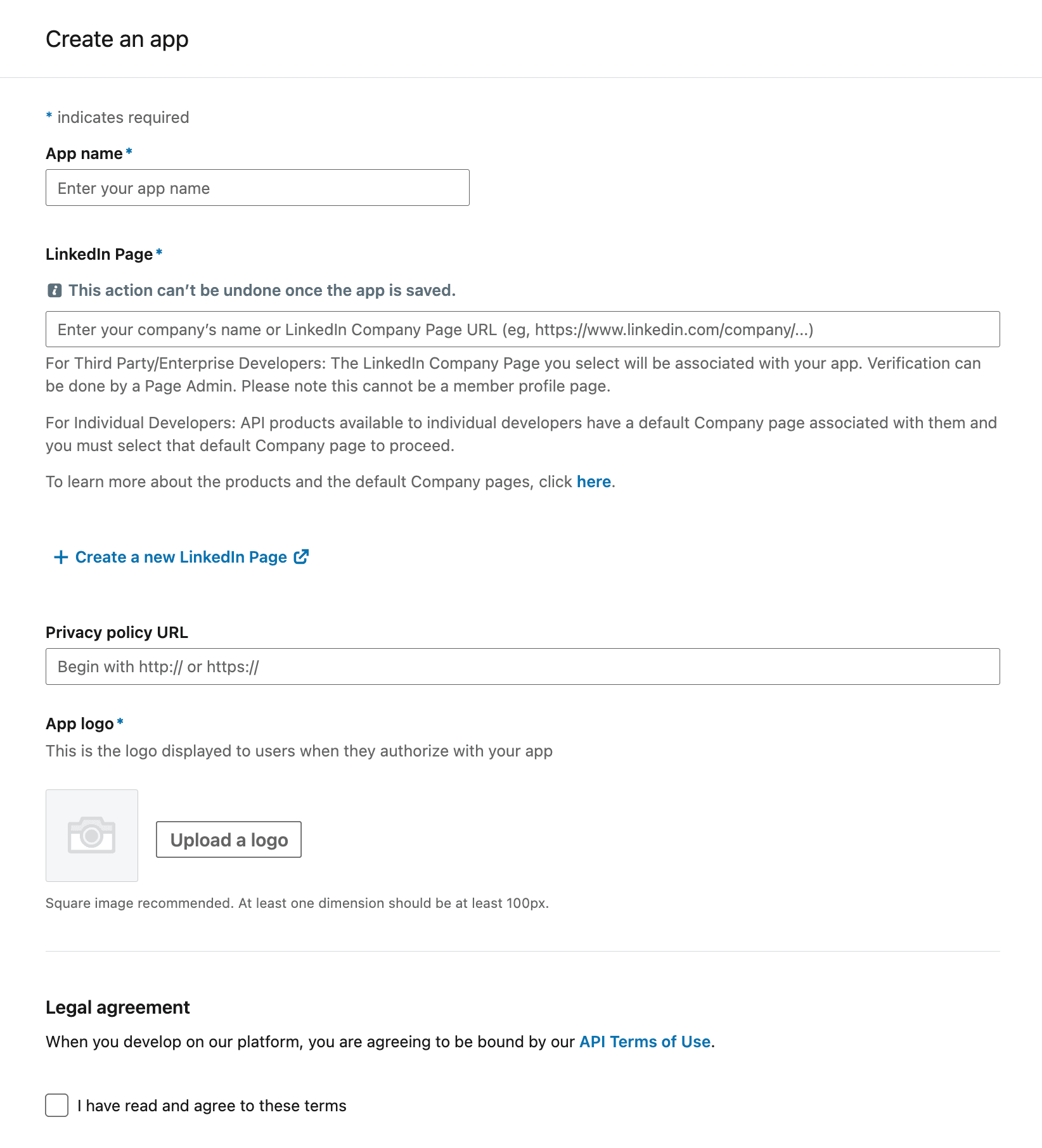Open the here hyperlink about default Company pages

(x=593, y=482)
